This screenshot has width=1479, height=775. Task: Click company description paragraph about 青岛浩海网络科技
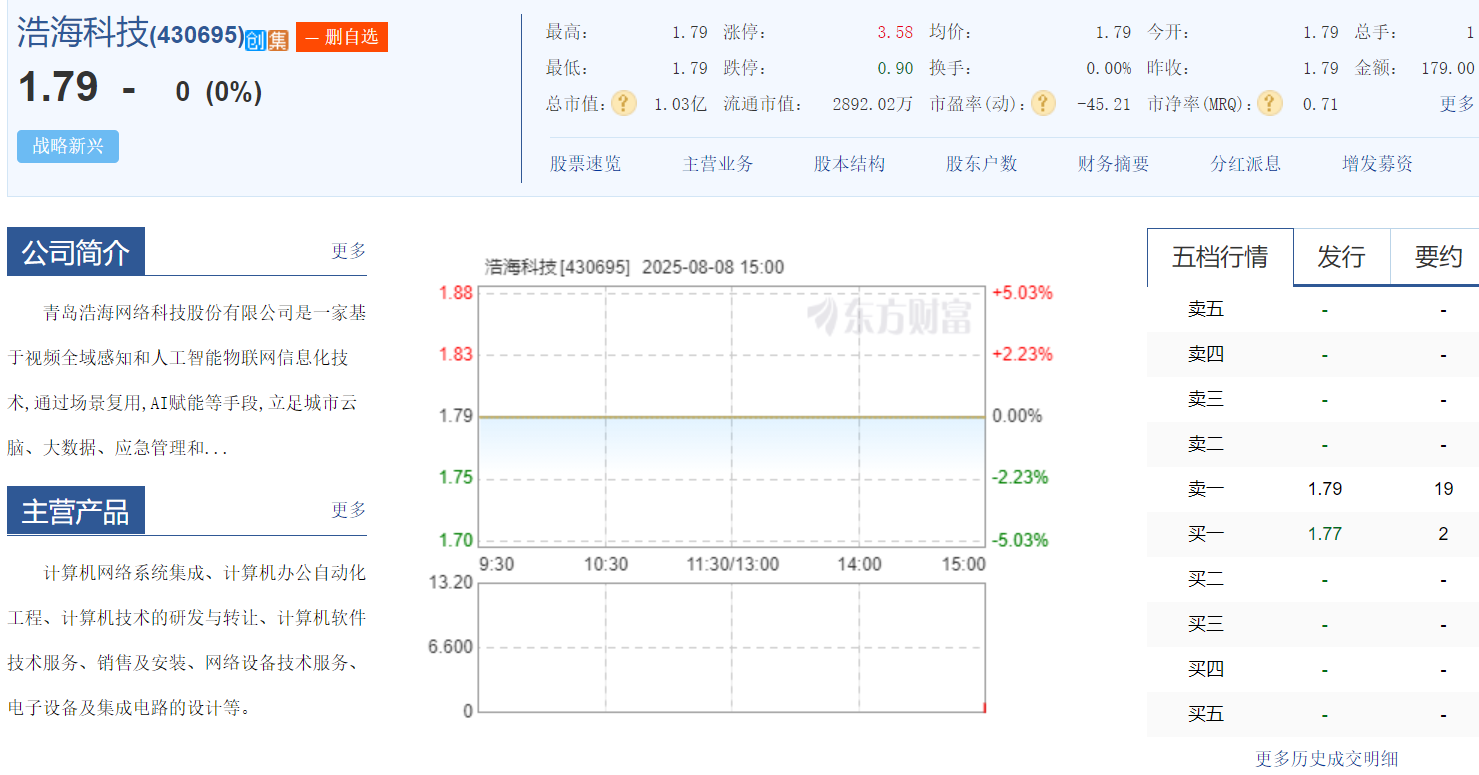(x=187, y=381)
